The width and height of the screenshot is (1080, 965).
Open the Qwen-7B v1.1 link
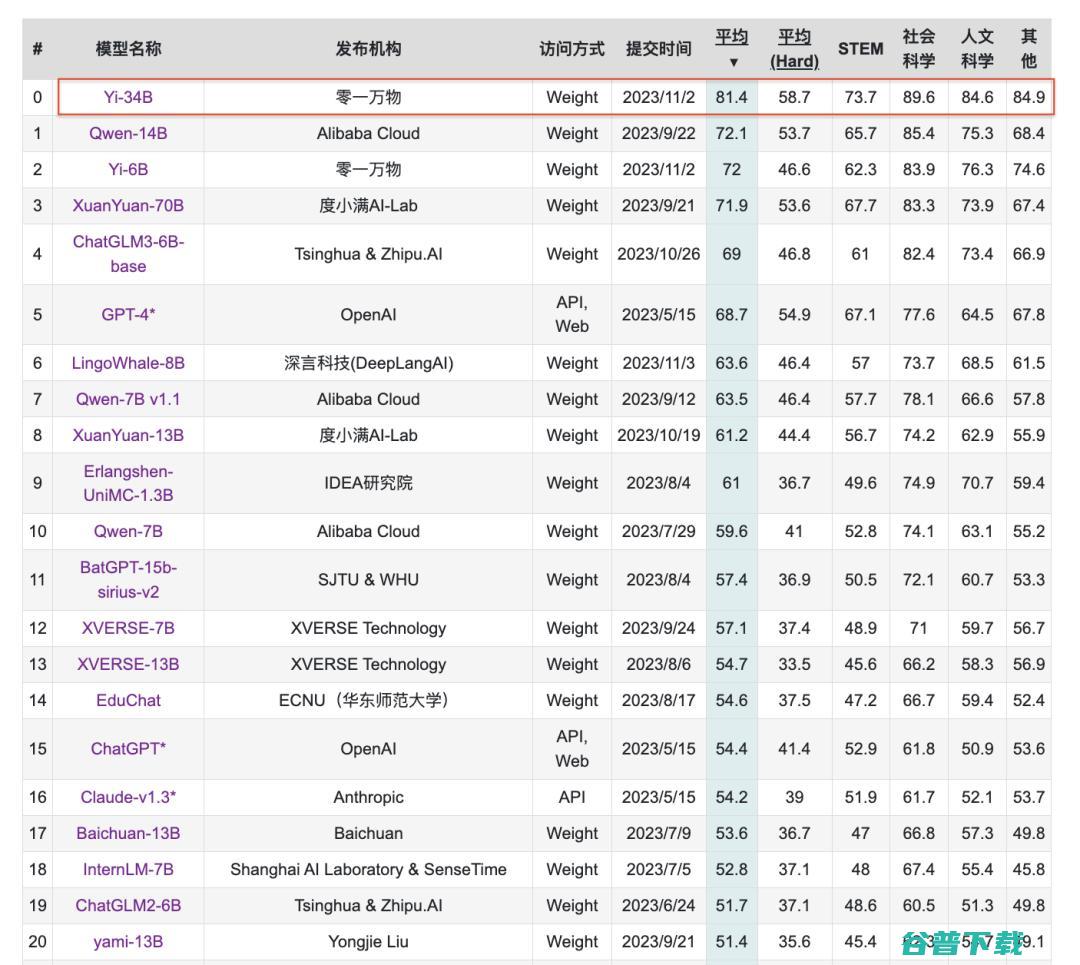128,399
